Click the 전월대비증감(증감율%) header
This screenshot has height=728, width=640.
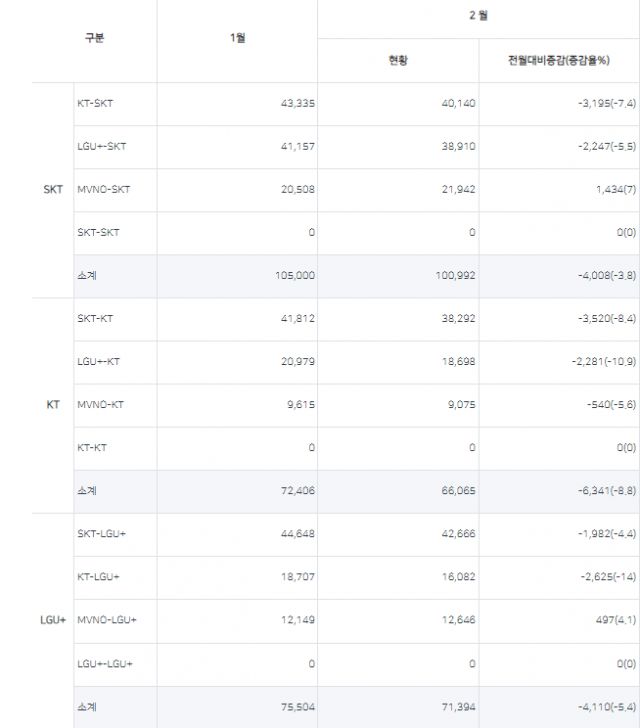(x=558, y=61)
